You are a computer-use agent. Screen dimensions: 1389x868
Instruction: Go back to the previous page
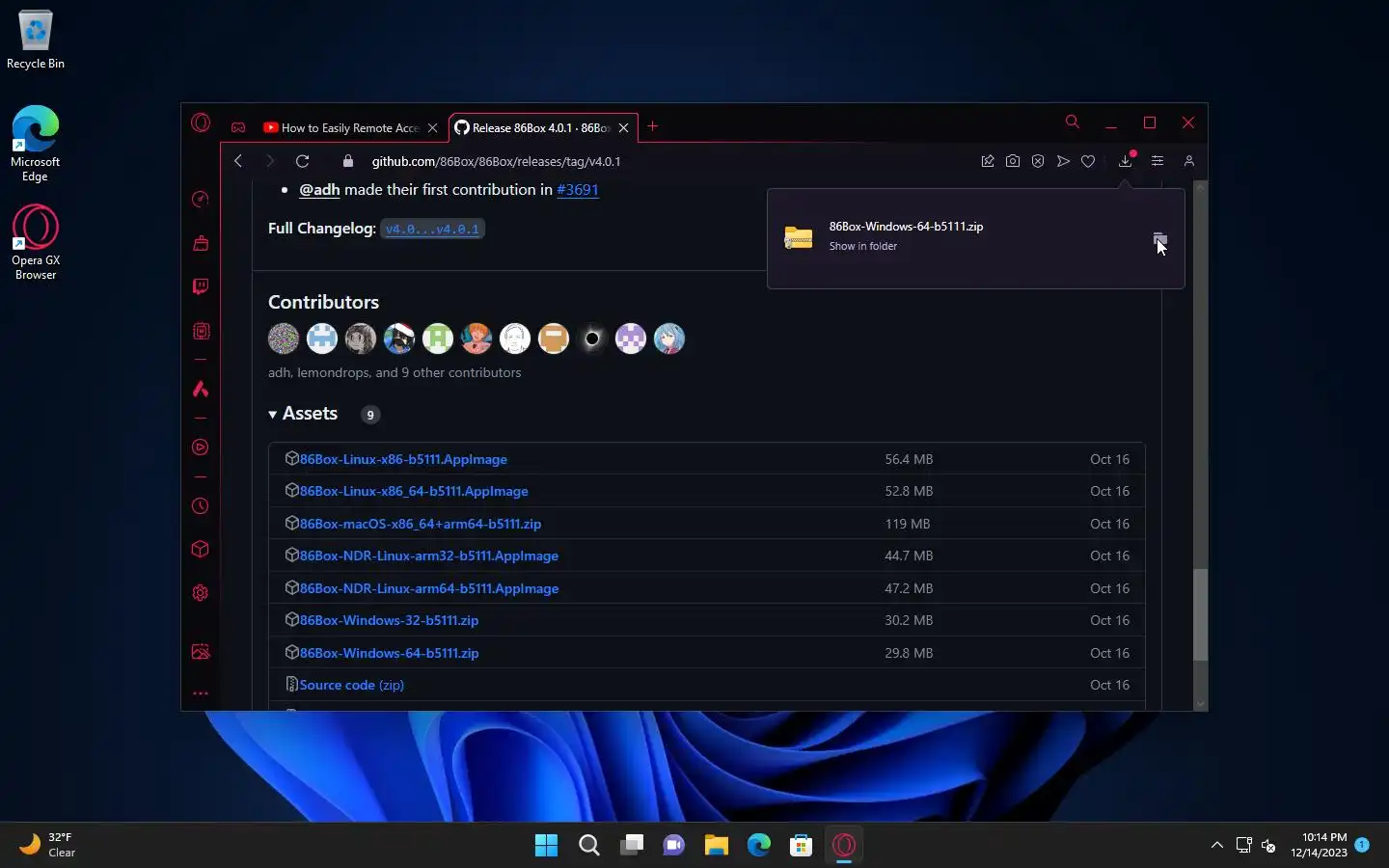point(238,161)
